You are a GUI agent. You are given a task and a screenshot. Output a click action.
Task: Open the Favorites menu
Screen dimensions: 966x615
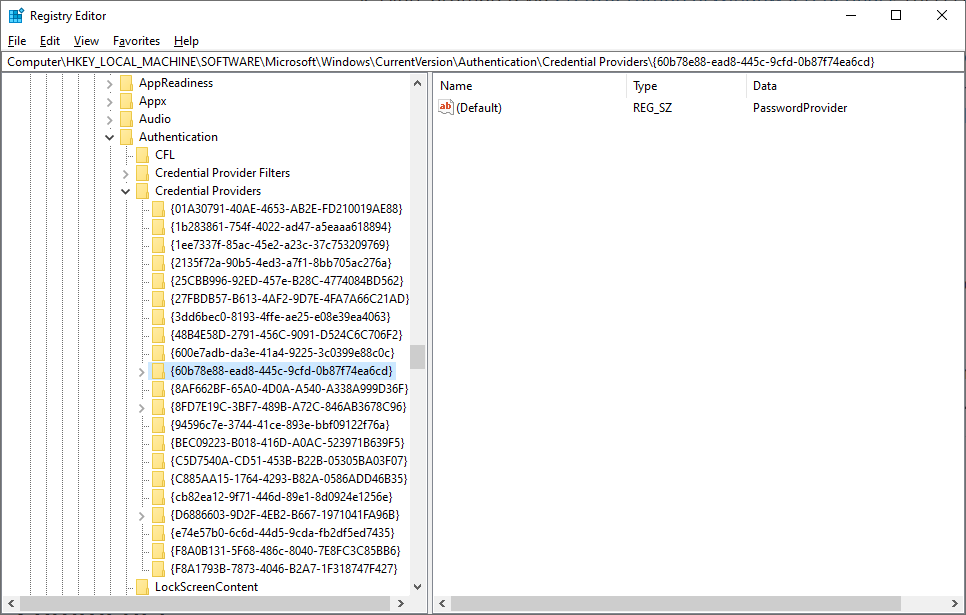[135, 41]
